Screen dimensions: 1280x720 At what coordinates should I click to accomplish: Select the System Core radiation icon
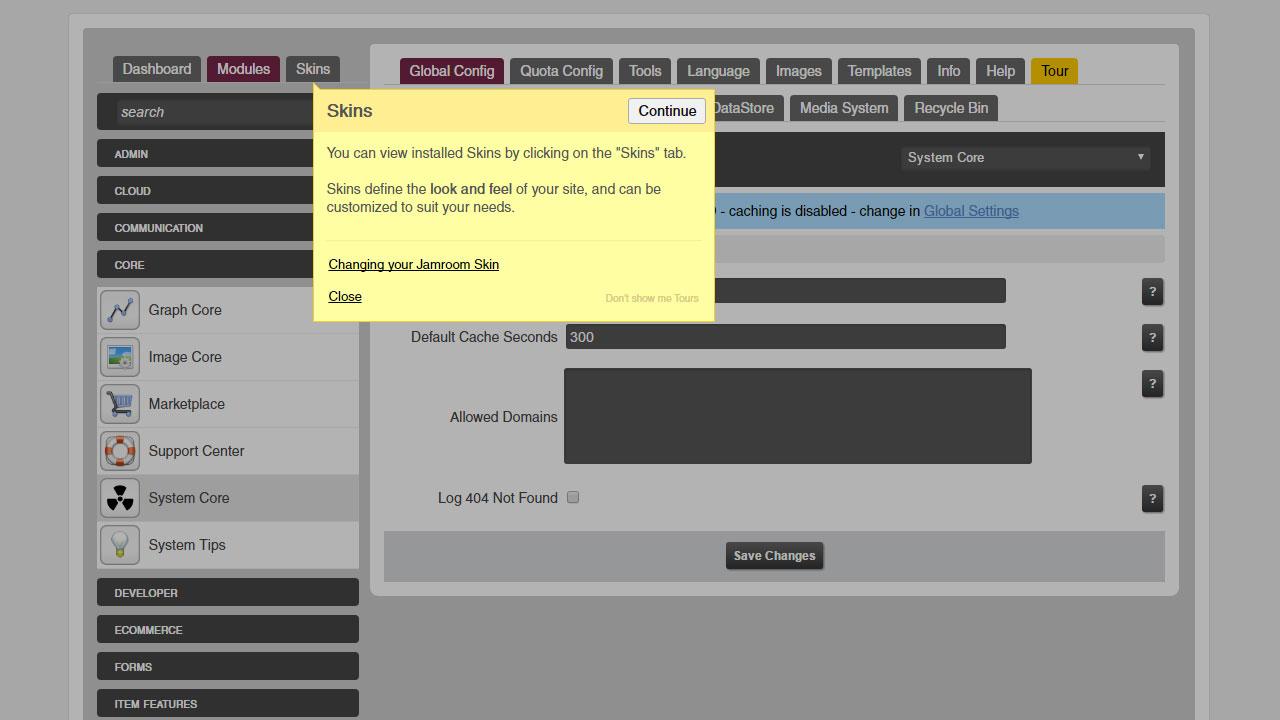coord(120,498)
